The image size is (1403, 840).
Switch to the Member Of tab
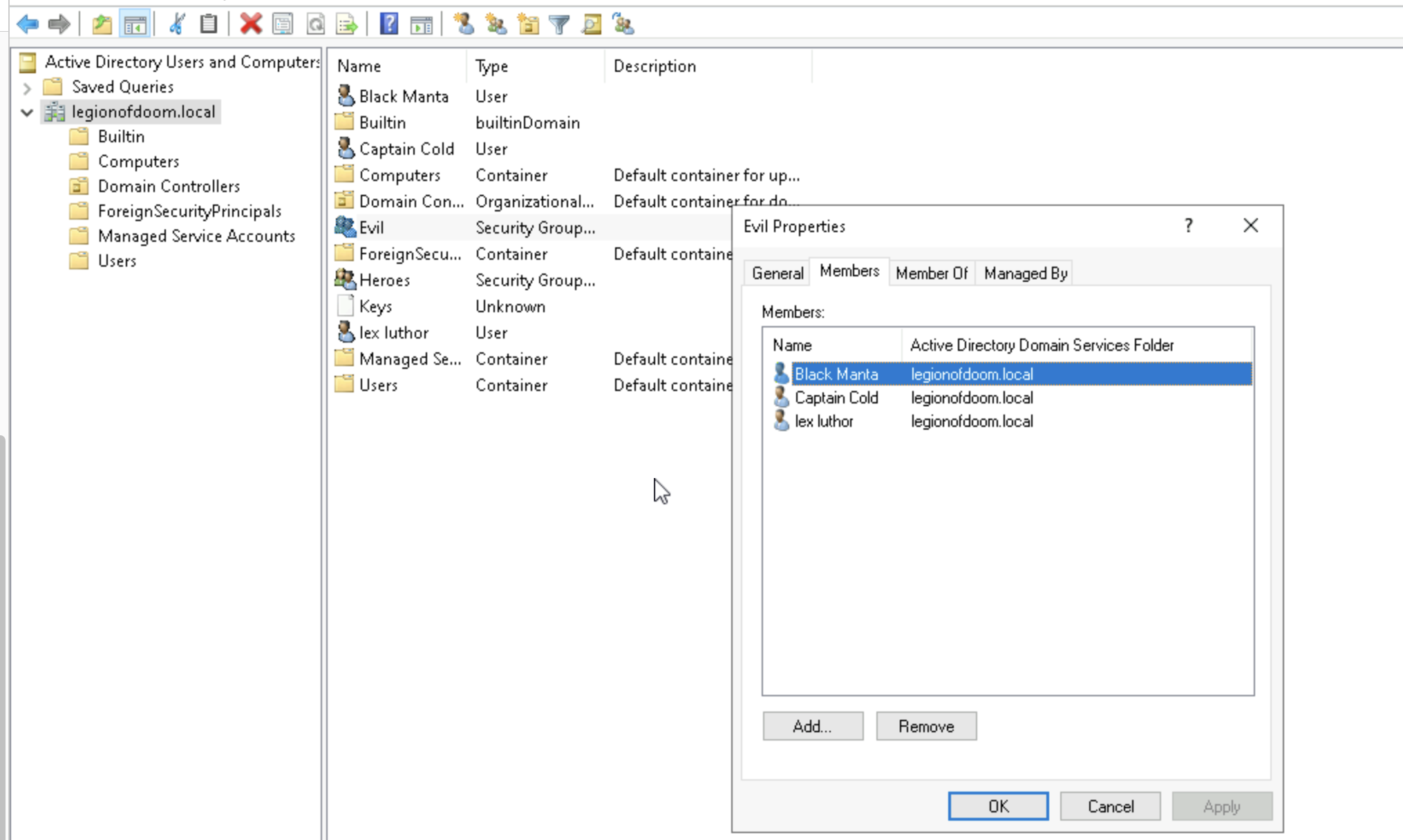tap(931, 274)
